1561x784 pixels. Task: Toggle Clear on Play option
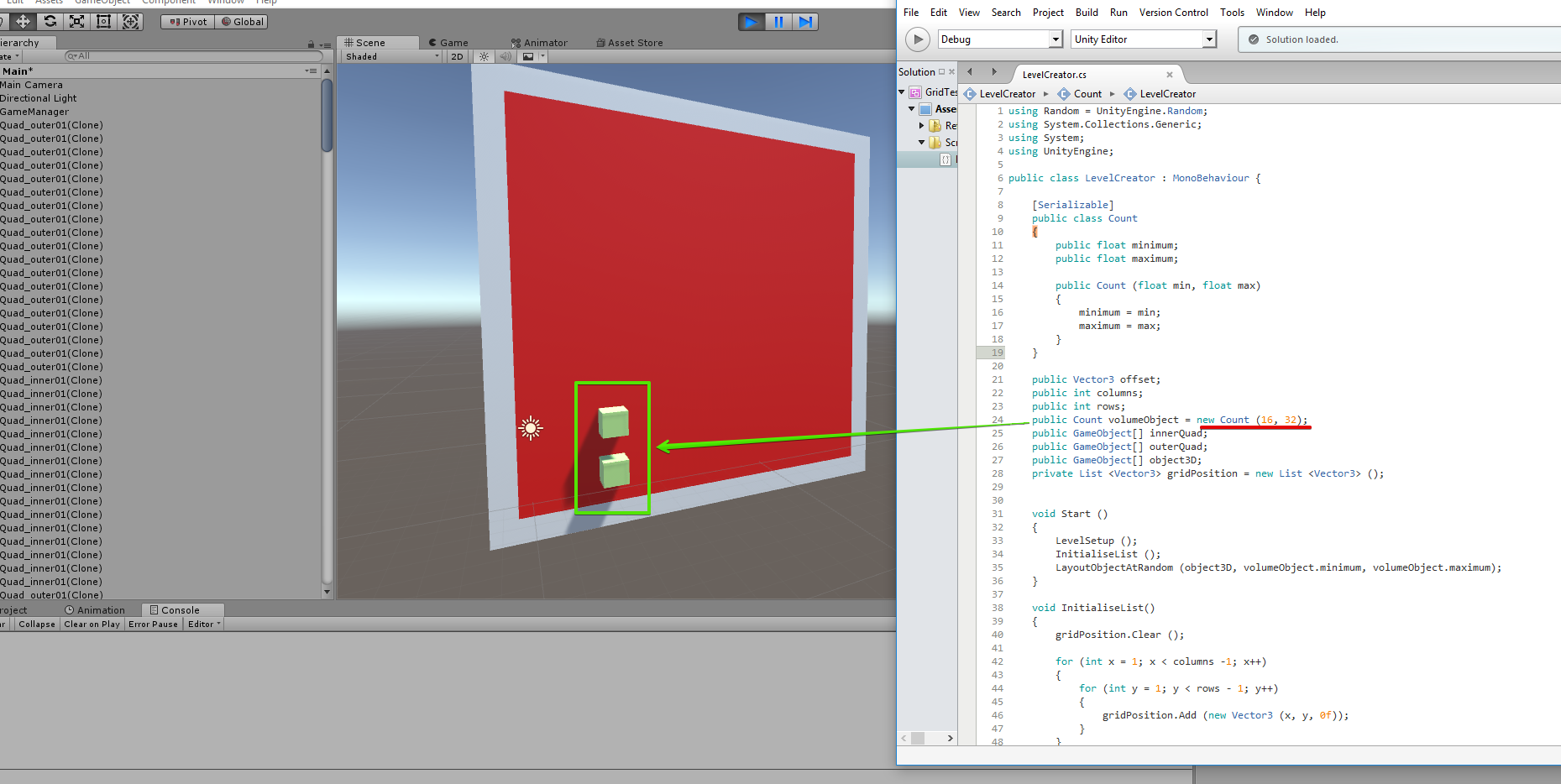coord(92,625)
